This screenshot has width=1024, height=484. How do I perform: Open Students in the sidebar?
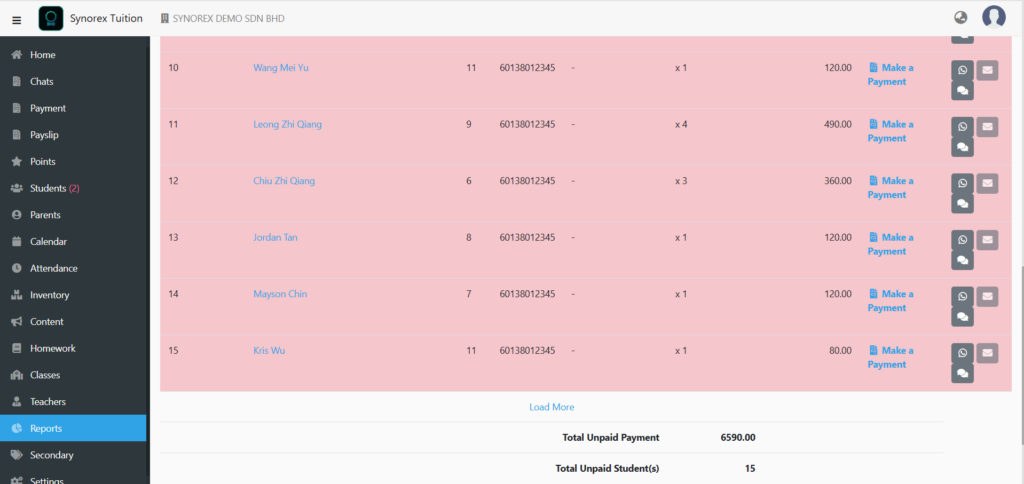coord(73,188)
